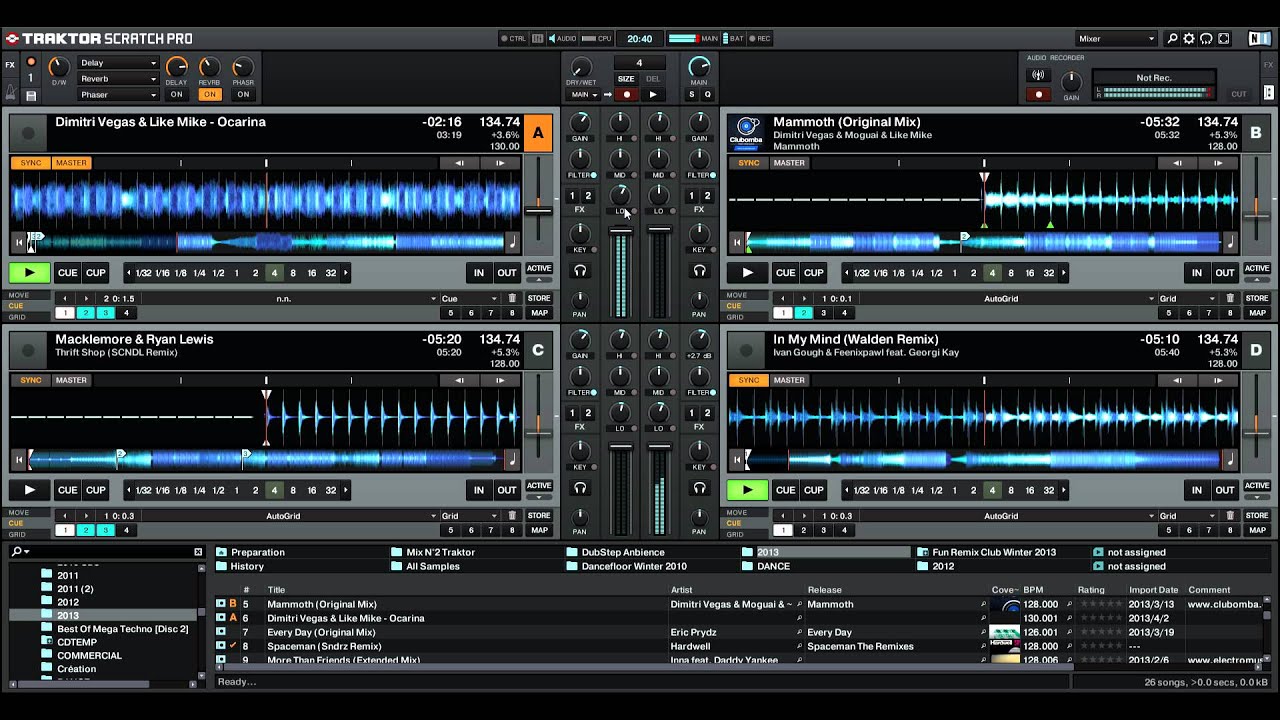
Task: Delete the selected cue on Deck B (trash icon)
Action: click(1230, 298)
